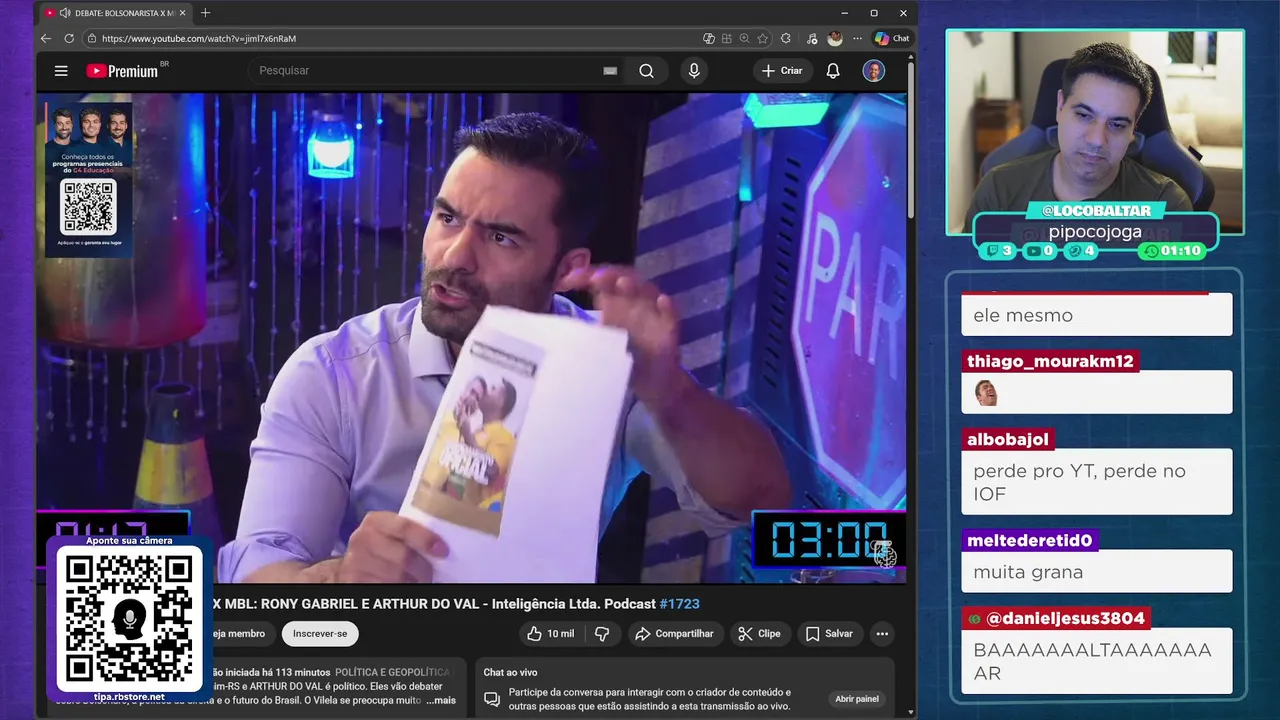
Task: Click chat username thiago_mourakm12
Action: coord(1050,362)
